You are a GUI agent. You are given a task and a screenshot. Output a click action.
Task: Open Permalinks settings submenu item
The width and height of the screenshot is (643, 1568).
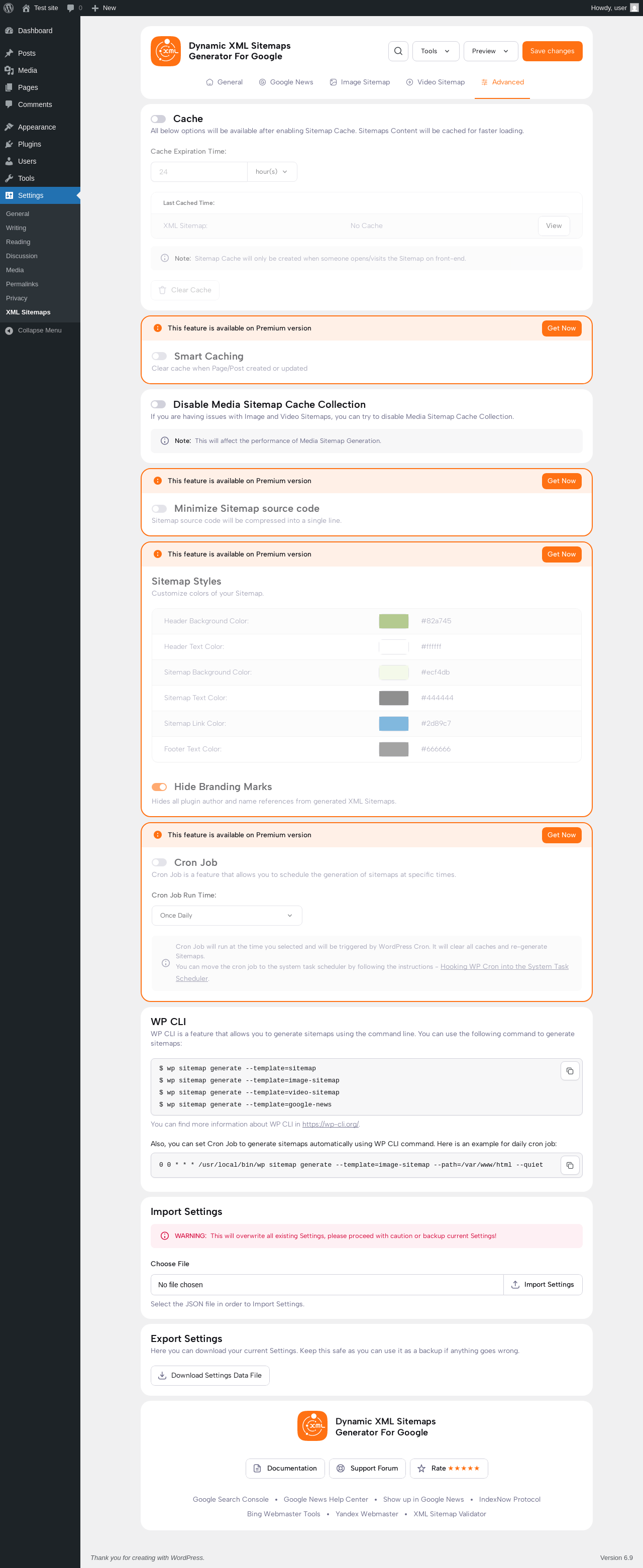click(x=22, y=284)
